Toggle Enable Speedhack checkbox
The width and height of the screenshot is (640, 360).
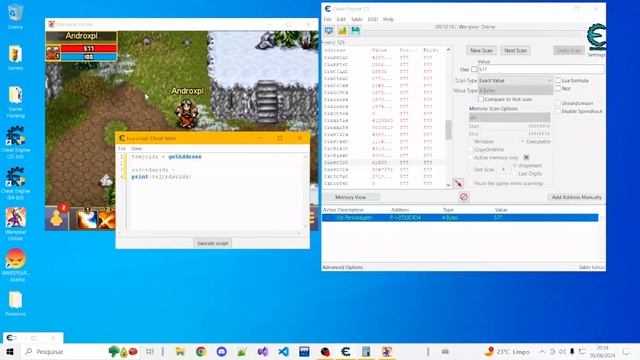point(558,111)
